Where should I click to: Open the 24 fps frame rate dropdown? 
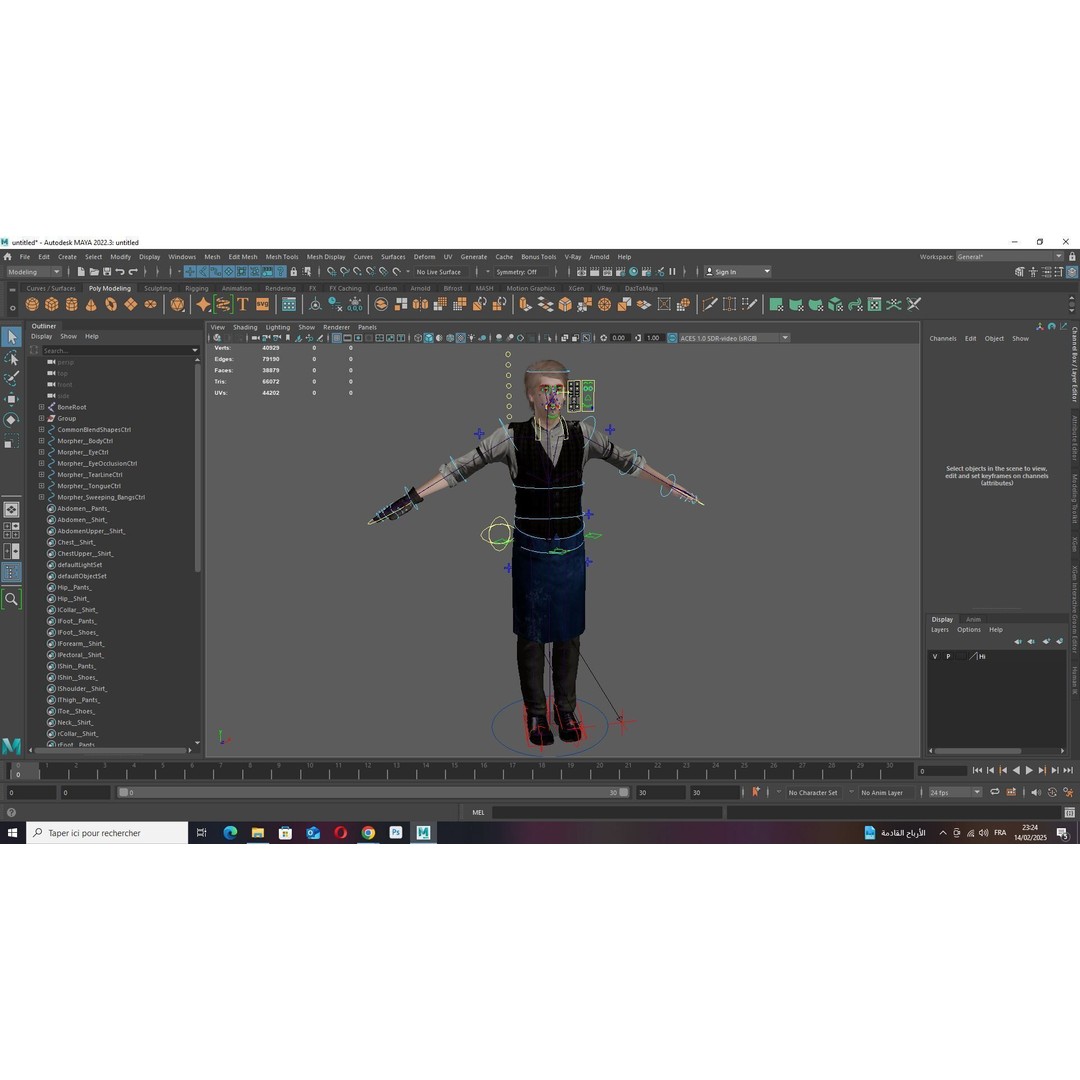click(954, 793)
